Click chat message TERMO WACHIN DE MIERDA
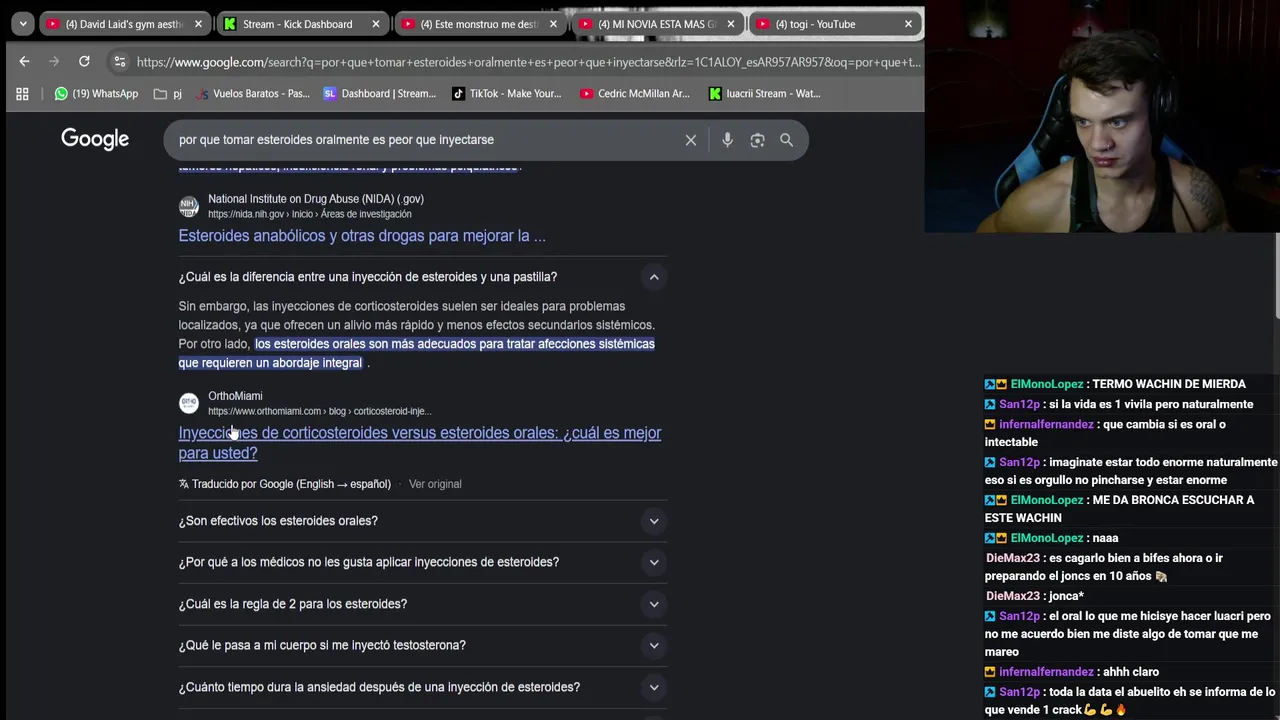The image size is (1280, 720). [x=1169, y=384]
